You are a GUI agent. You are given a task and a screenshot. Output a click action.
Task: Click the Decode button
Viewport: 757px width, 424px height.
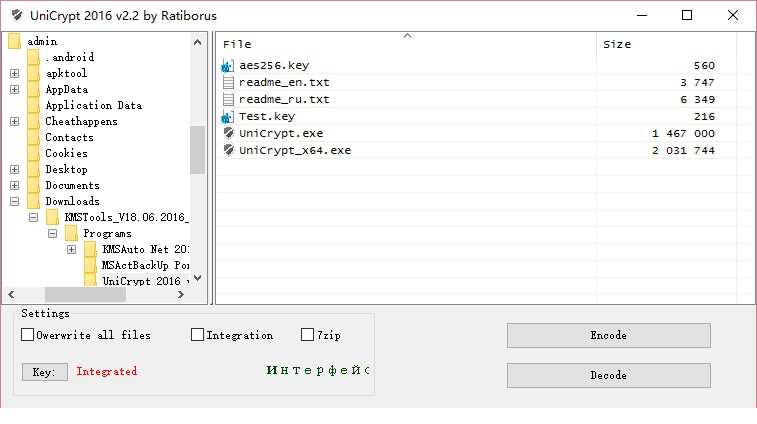coord(609,375)
